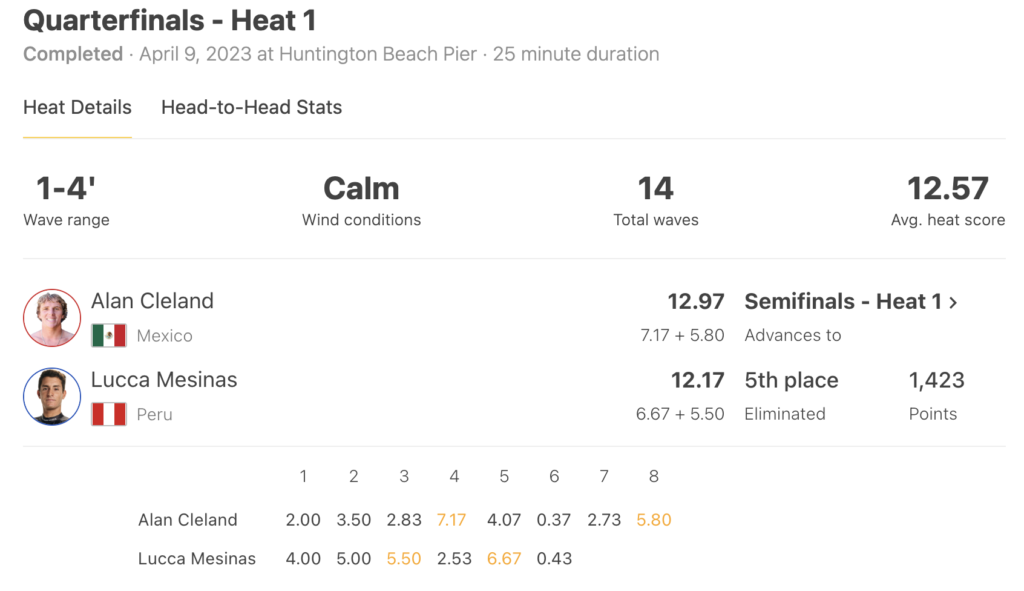Select Alan Cleland's highlighted 5.80 wave score
This screenshot has width=1024, height=591.
point(654,520)
